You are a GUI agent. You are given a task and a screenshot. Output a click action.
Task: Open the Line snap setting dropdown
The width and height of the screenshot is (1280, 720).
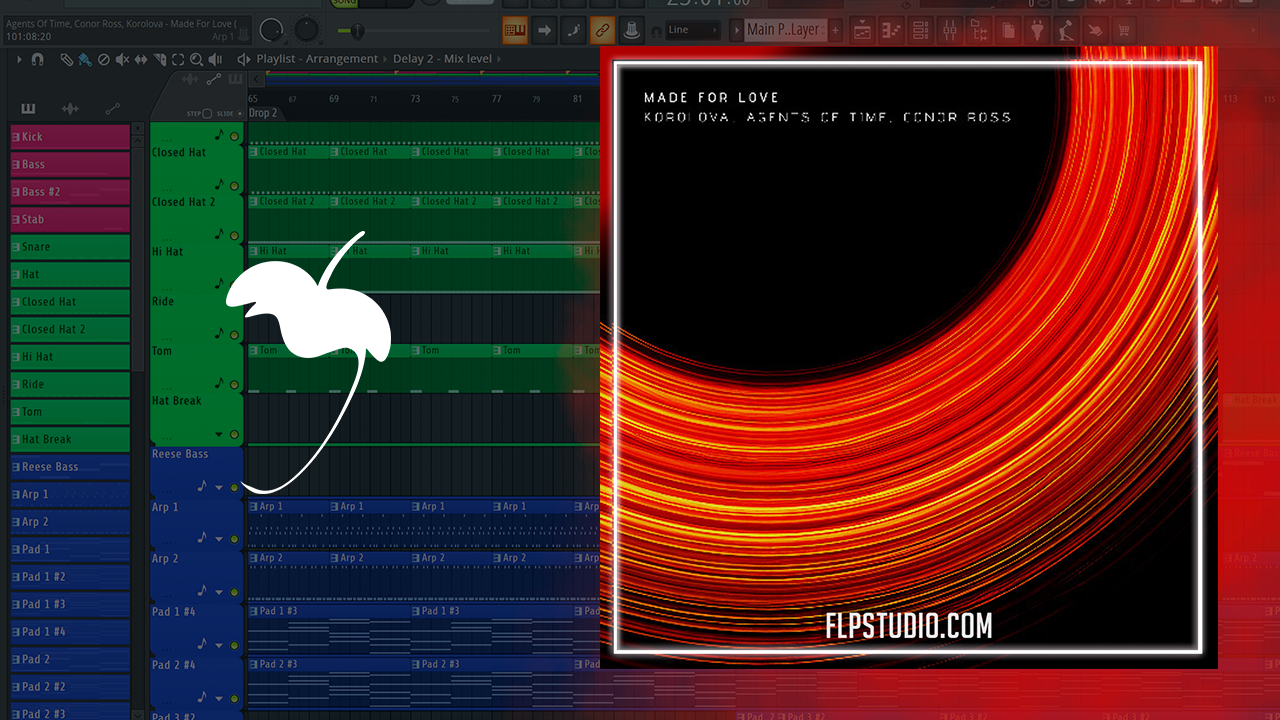pos(693,30)
